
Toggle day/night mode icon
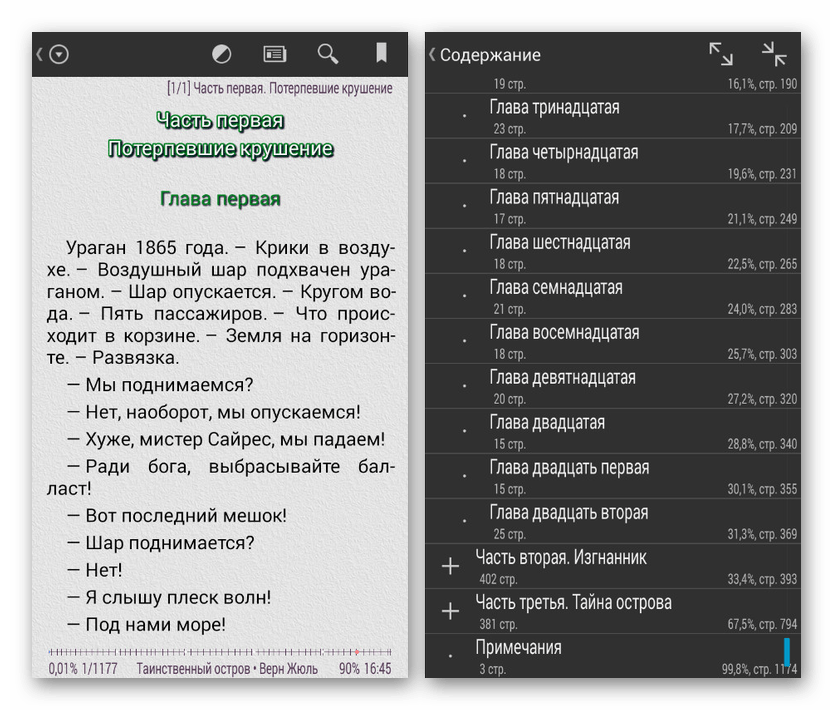click(223, 54)
